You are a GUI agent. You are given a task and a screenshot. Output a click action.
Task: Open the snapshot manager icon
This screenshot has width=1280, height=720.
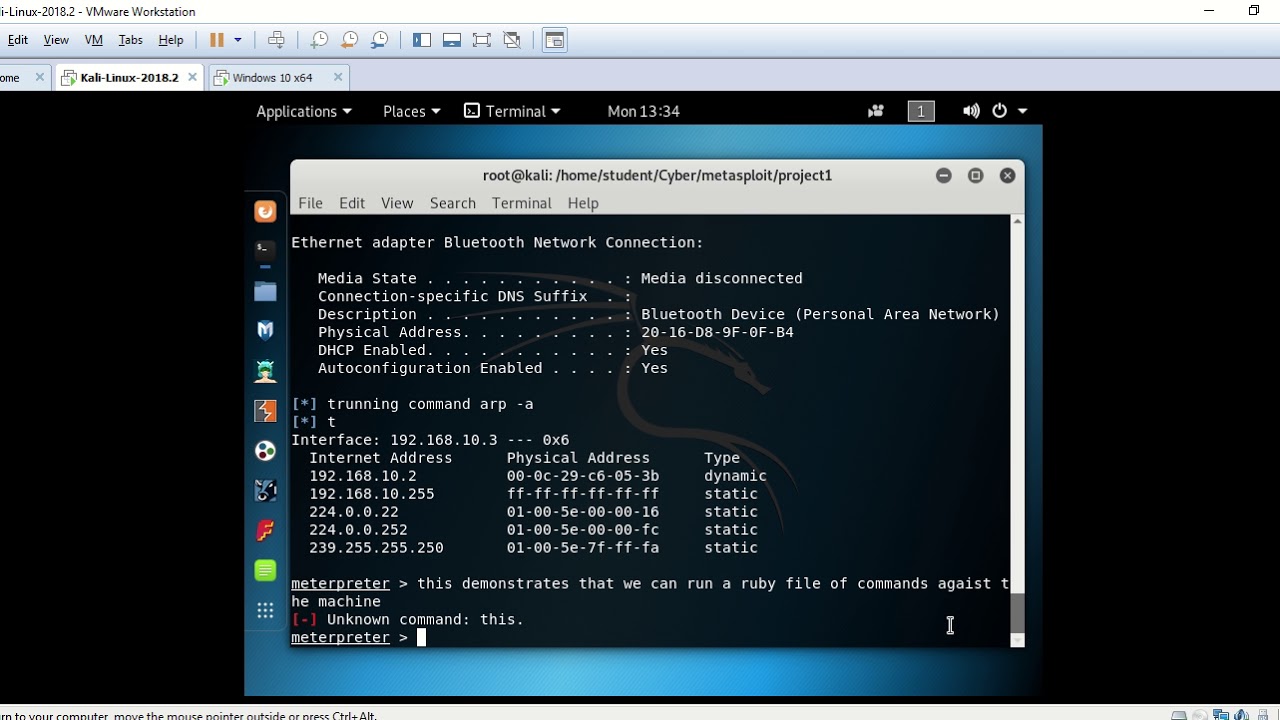[380, 40]
